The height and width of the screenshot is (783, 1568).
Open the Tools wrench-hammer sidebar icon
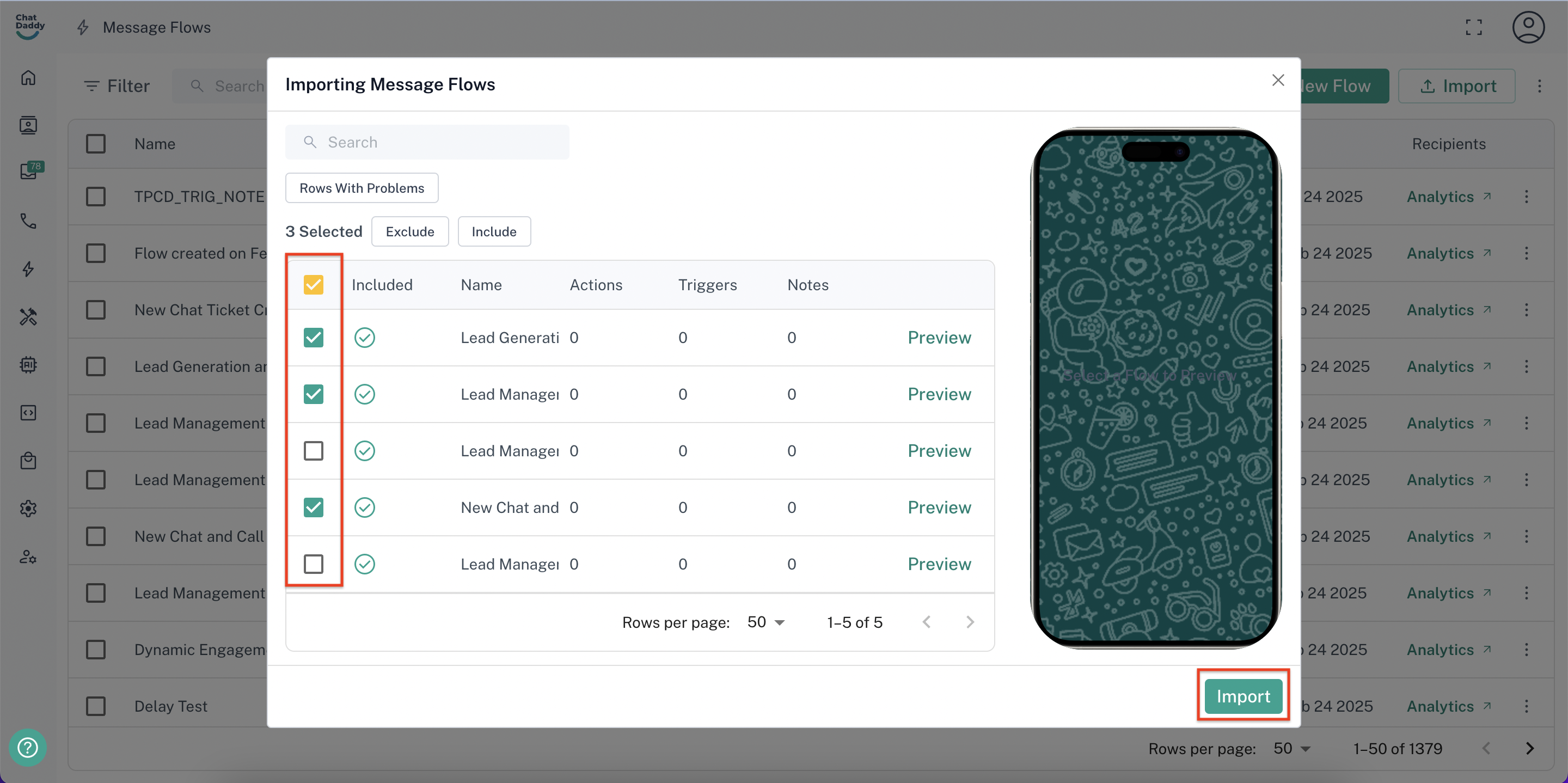tap(28, 316)
